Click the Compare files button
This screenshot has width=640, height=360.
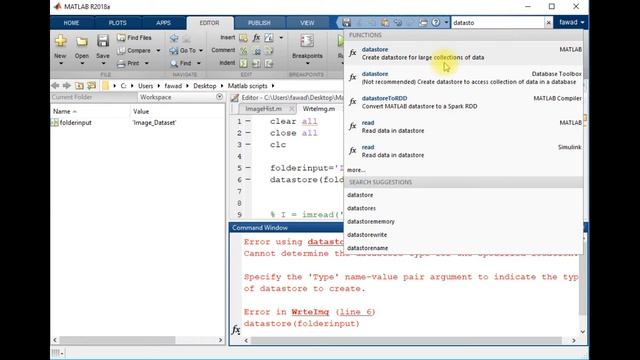coord(134,51)
